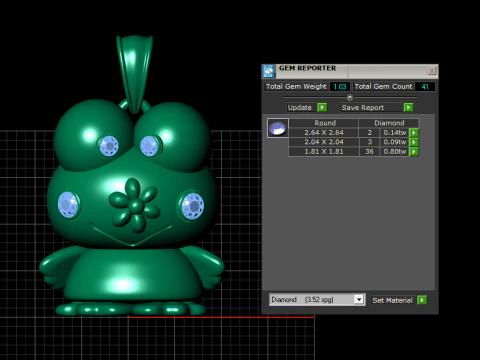Screen dimensions: 480x360
Task: Click green arrow in the 0.80tw row
Action: click(414, 152)
